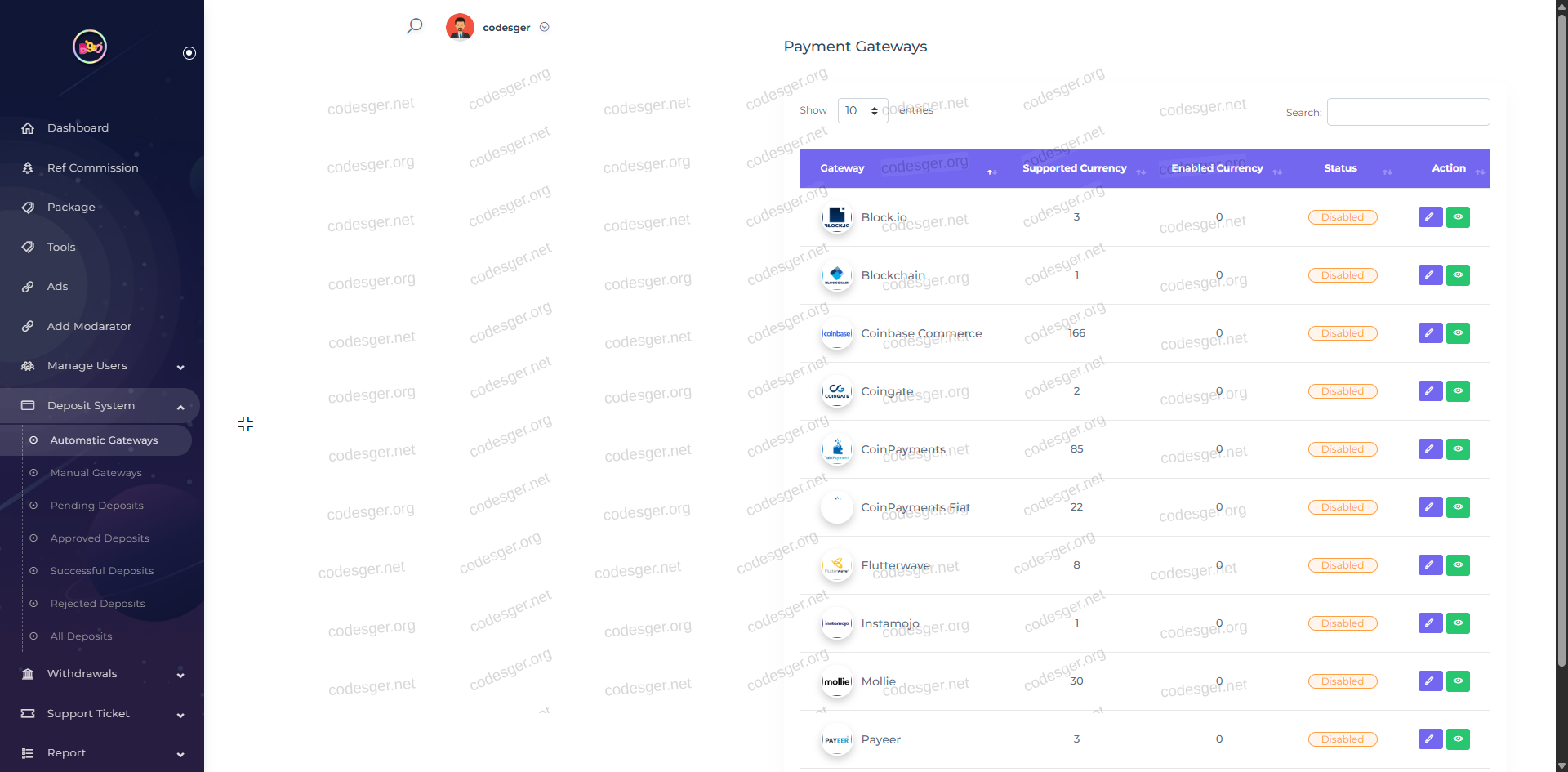Edit the Flutterwave gateway with pencil icon

click(x=1430, y=565)
